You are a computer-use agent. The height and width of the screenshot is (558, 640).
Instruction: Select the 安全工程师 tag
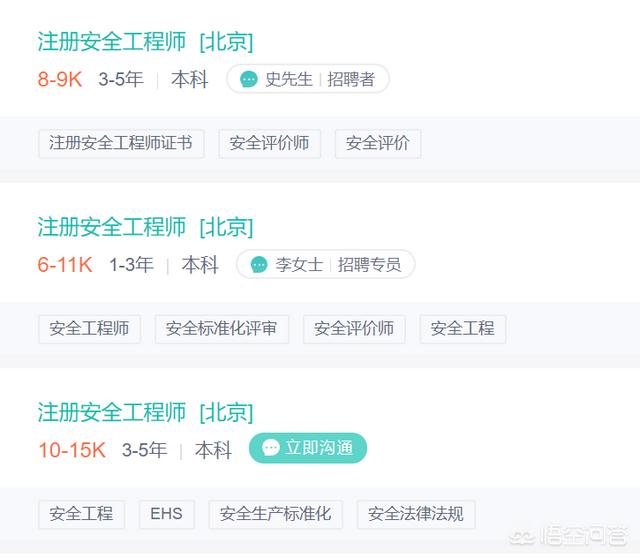90,329
